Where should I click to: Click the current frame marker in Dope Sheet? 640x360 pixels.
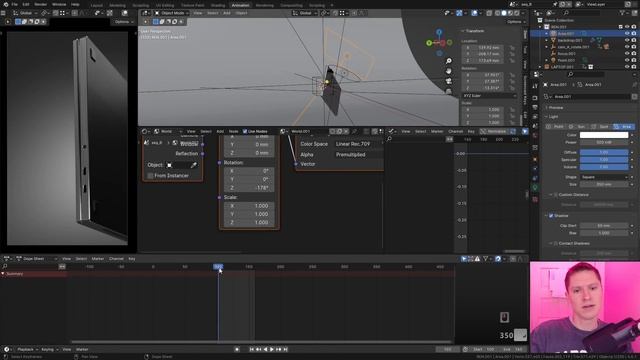coord(218,267)
